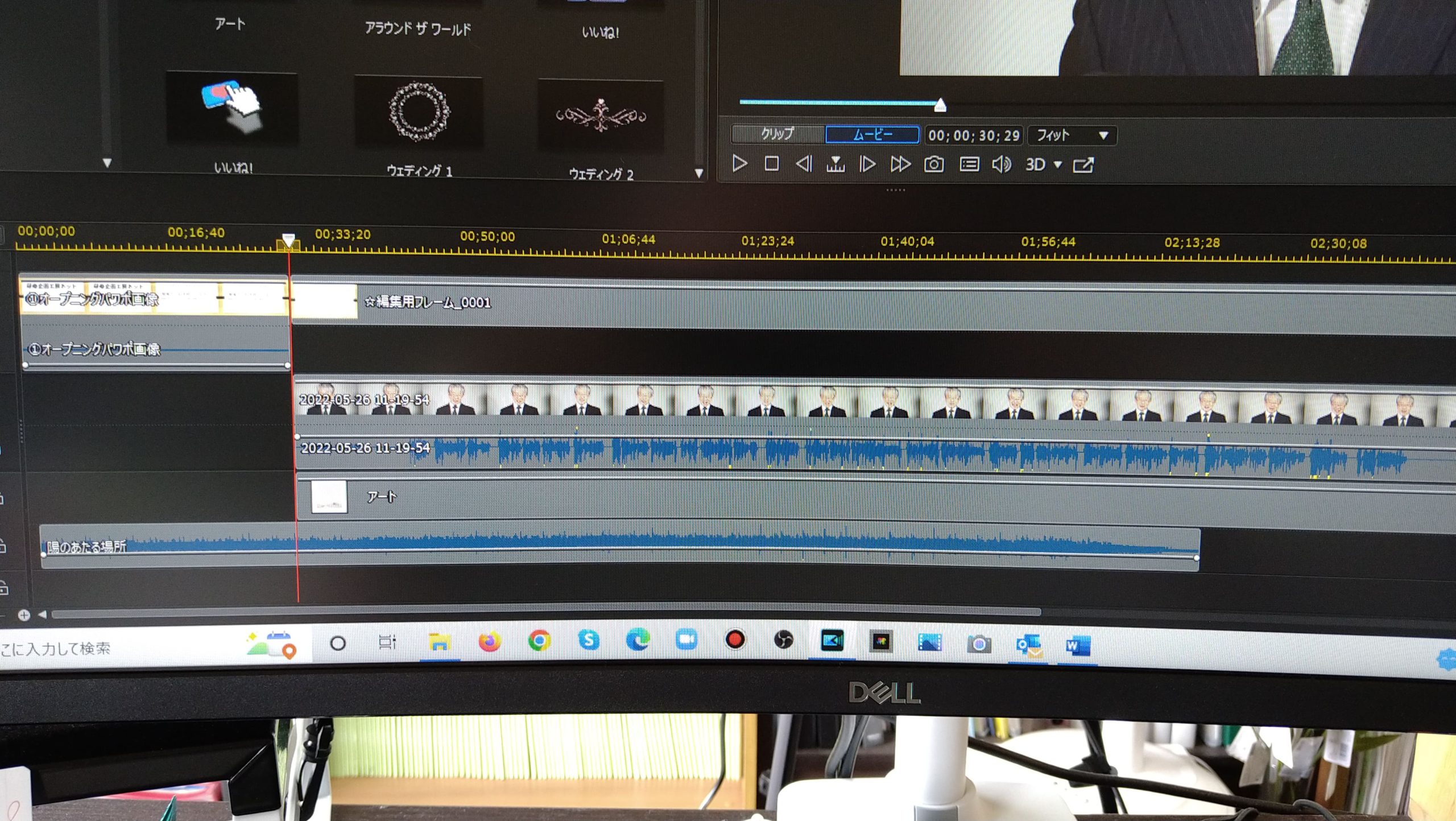
Task: Undock the preview window
Action: pos(1083,166)
